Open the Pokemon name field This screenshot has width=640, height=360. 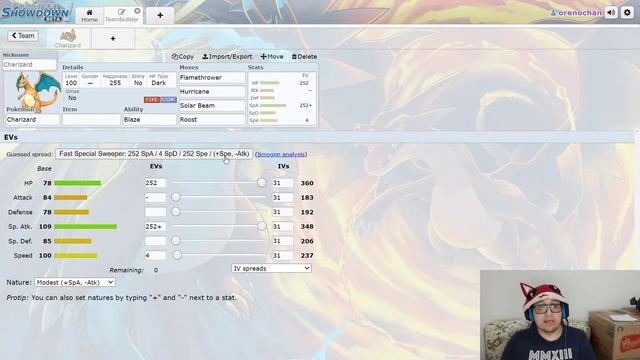click(32, 120)
